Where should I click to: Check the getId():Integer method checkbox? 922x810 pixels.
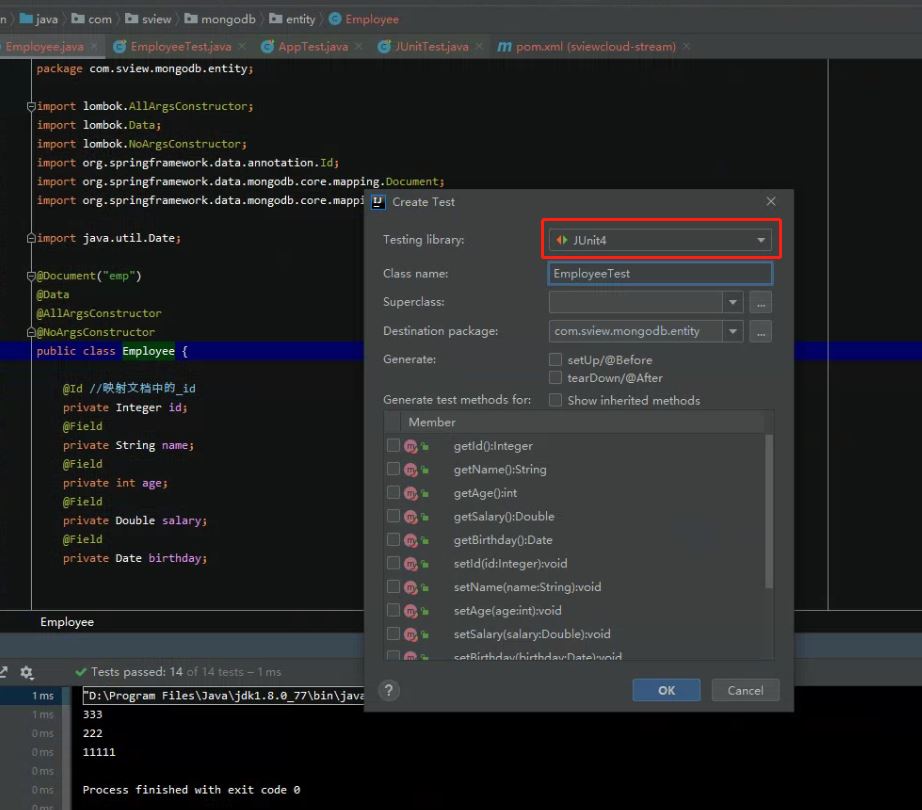tap(393, 446)
